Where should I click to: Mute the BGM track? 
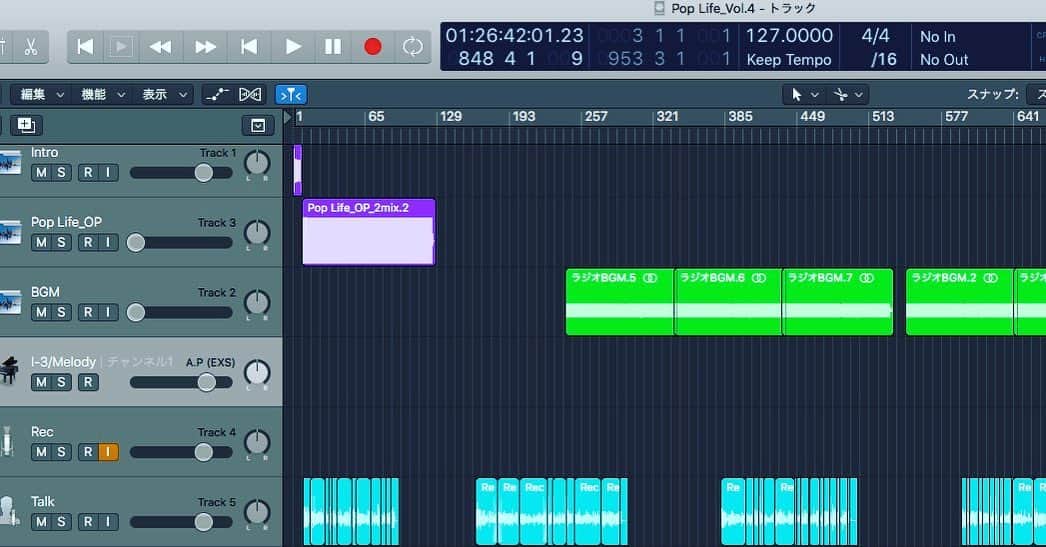point(41,312)
